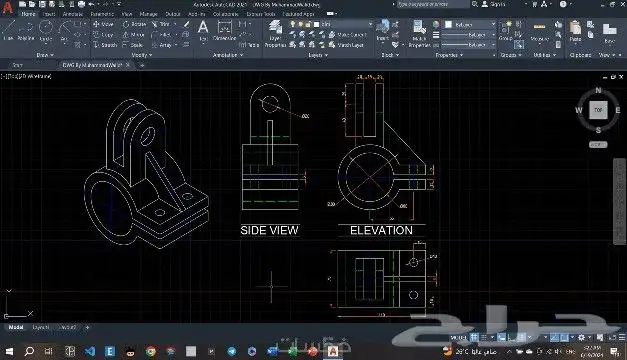Viewport: 627px width, 360px height.
Task: Select the Arc tool
Action: (x=64, y=31)
